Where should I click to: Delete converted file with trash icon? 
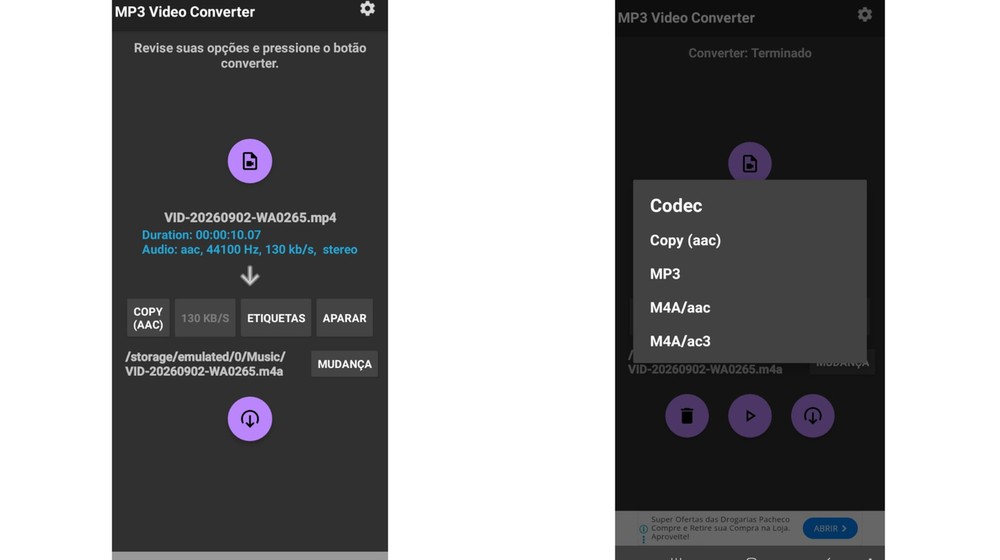687,416
